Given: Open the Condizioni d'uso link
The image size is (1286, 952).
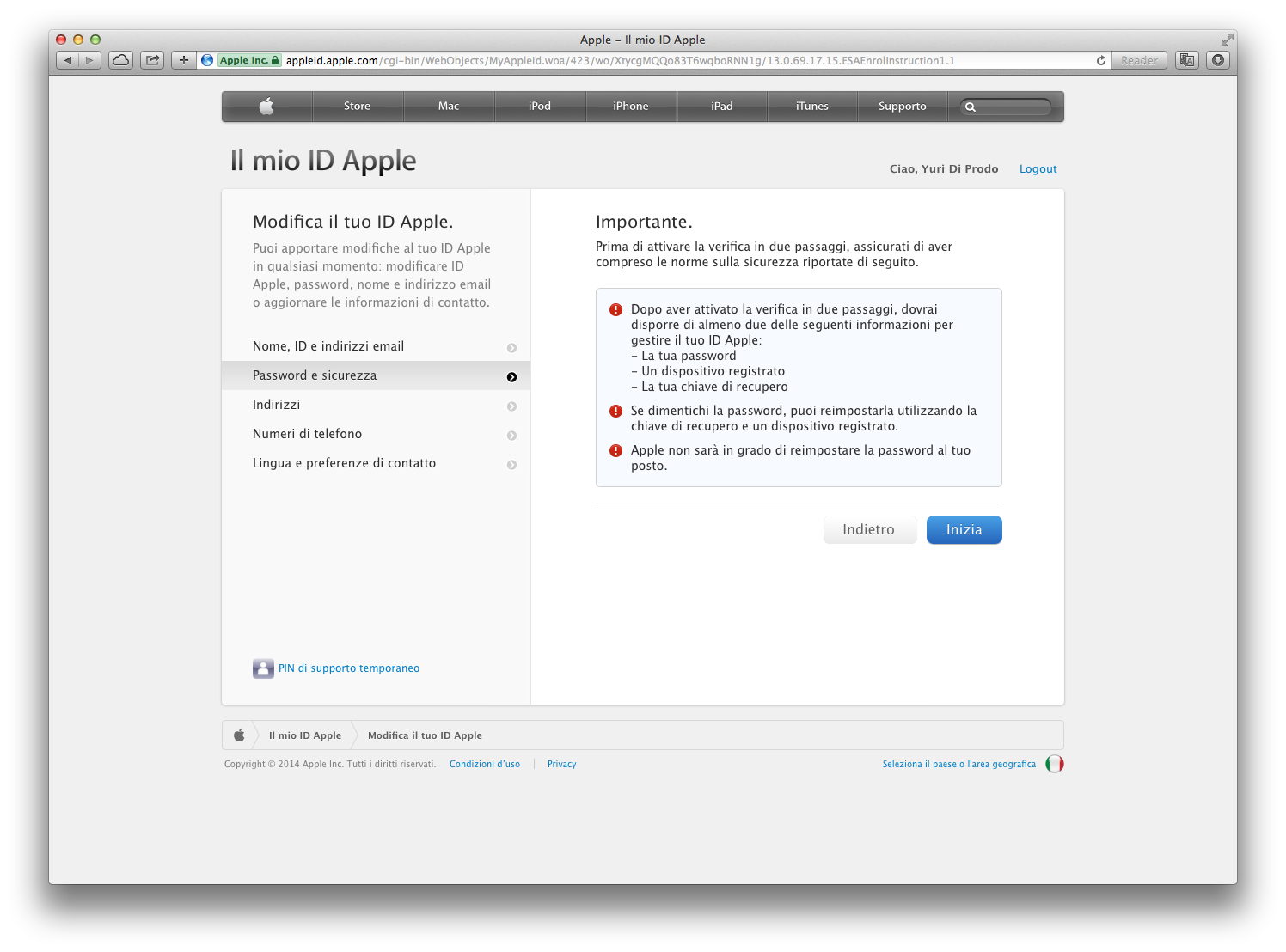Looking at the screenshot, I should (x=485, y=764).
